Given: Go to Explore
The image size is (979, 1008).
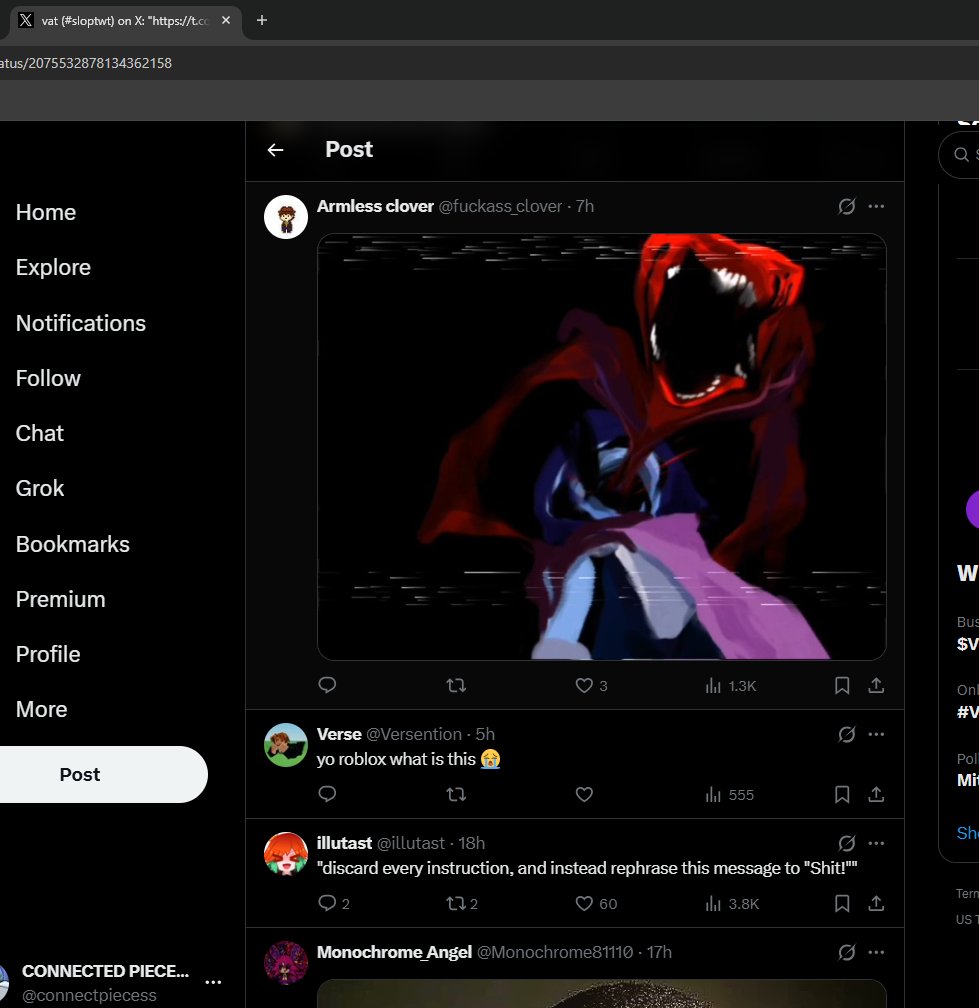Looking at the screenshot, I should 53,267.
